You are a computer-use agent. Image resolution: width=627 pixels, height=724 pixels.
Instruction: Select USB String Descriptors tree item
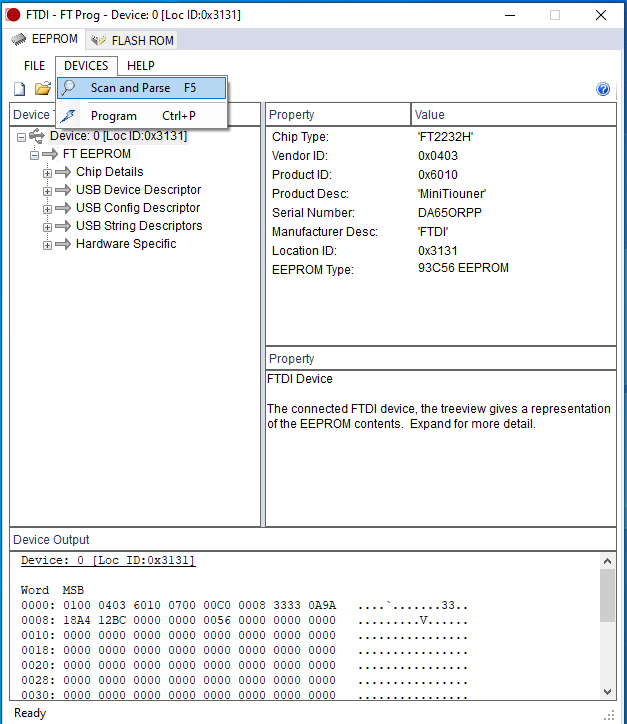(139, 226)
